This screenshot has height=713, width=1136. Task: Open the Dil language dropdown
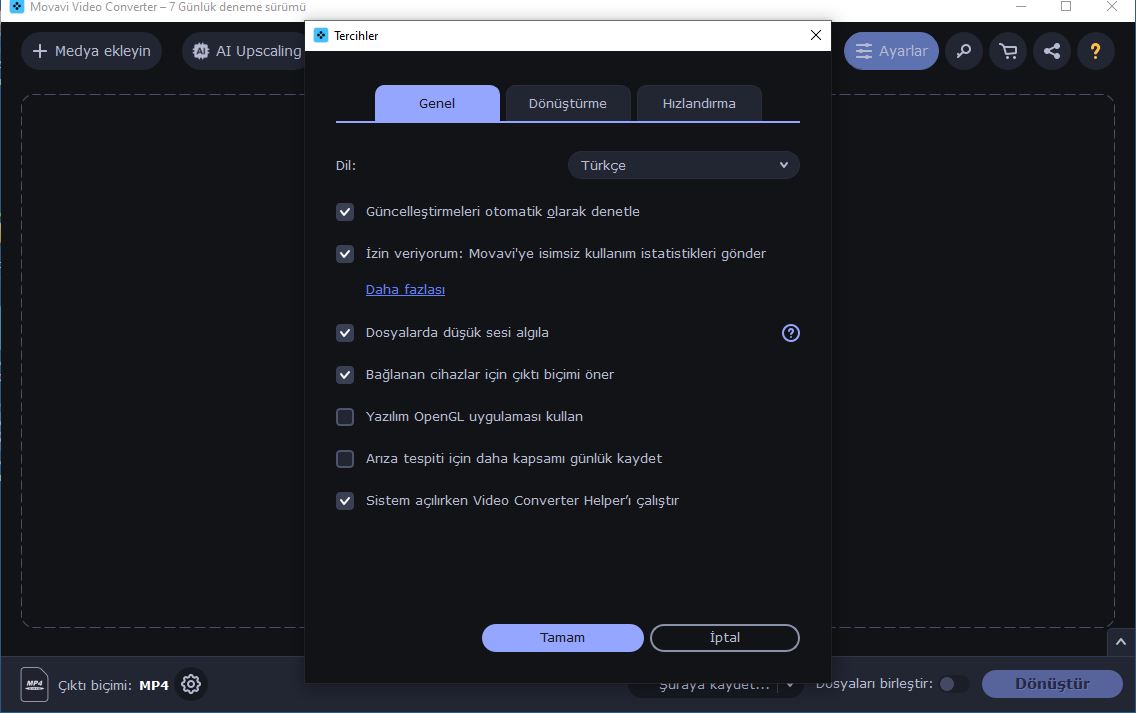click(x=683, y=165)
